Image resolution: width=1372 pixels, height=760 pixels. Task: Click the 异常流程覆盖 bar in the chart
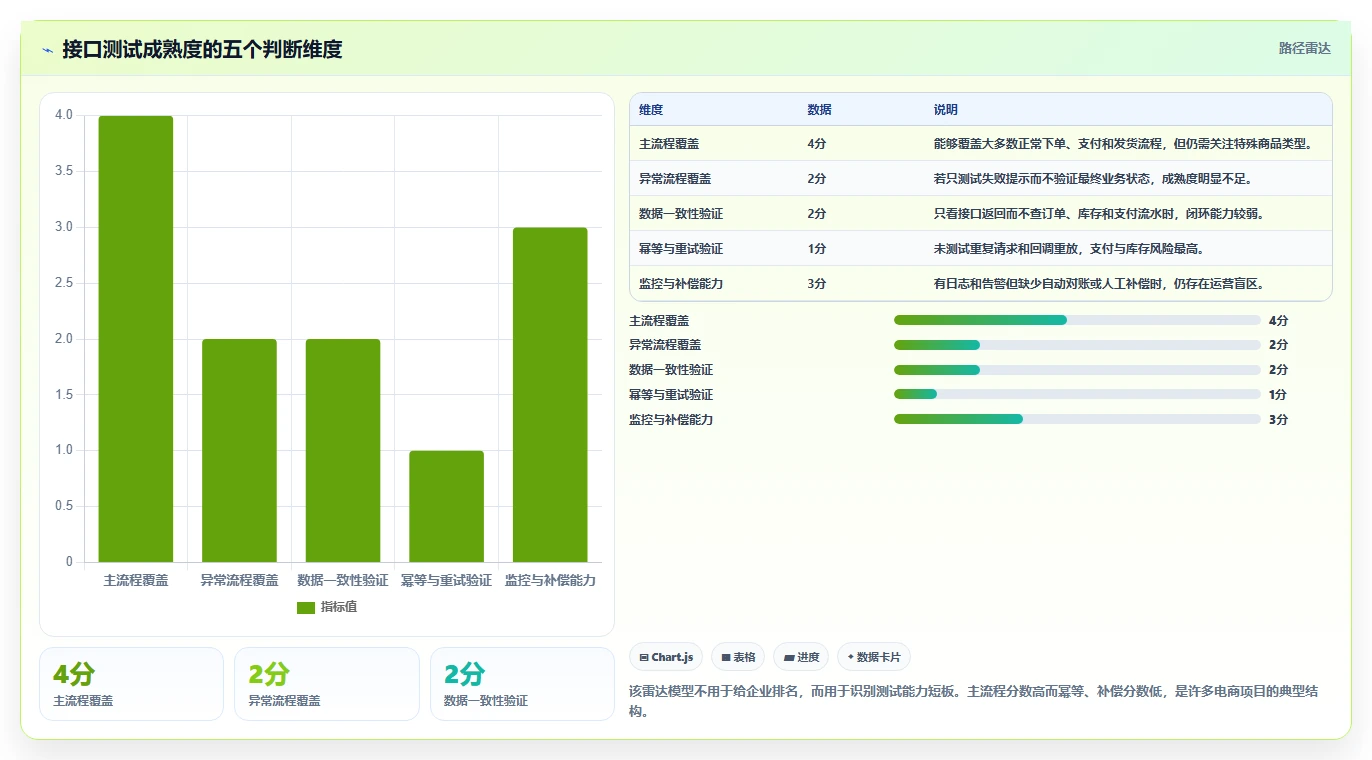point(239,451)
